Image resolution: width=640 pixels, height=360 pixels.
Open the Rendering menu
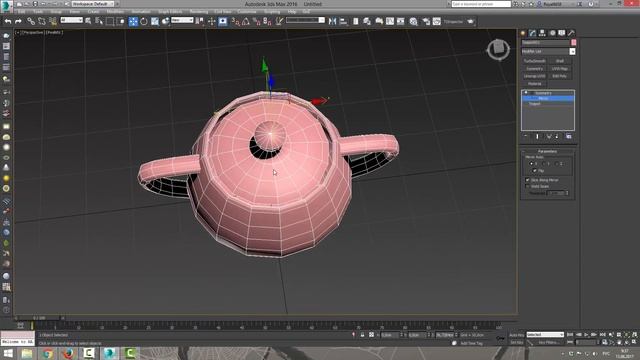coord(199,12)
